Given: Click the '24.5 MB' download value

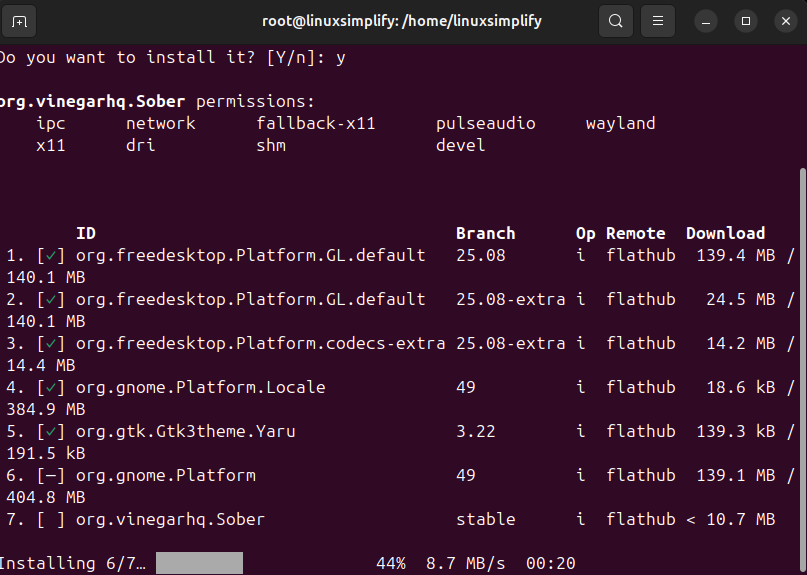Looking at the screenshot, I should pos(741,300).
